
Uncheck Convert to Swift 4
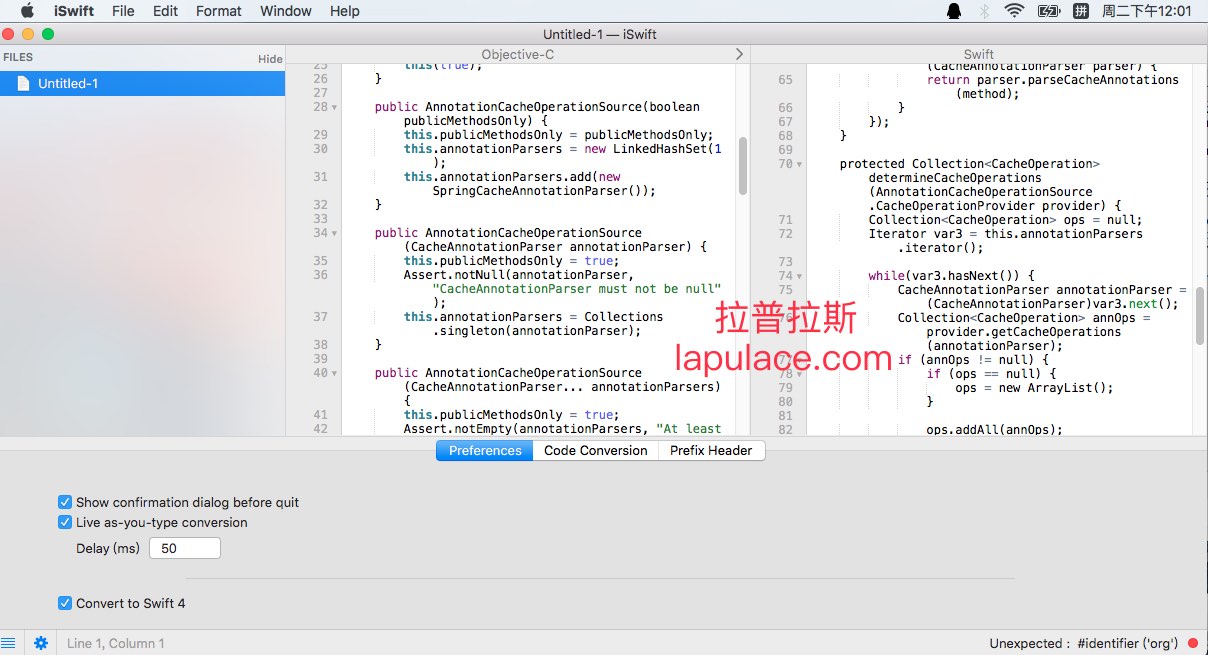[65, 603]
